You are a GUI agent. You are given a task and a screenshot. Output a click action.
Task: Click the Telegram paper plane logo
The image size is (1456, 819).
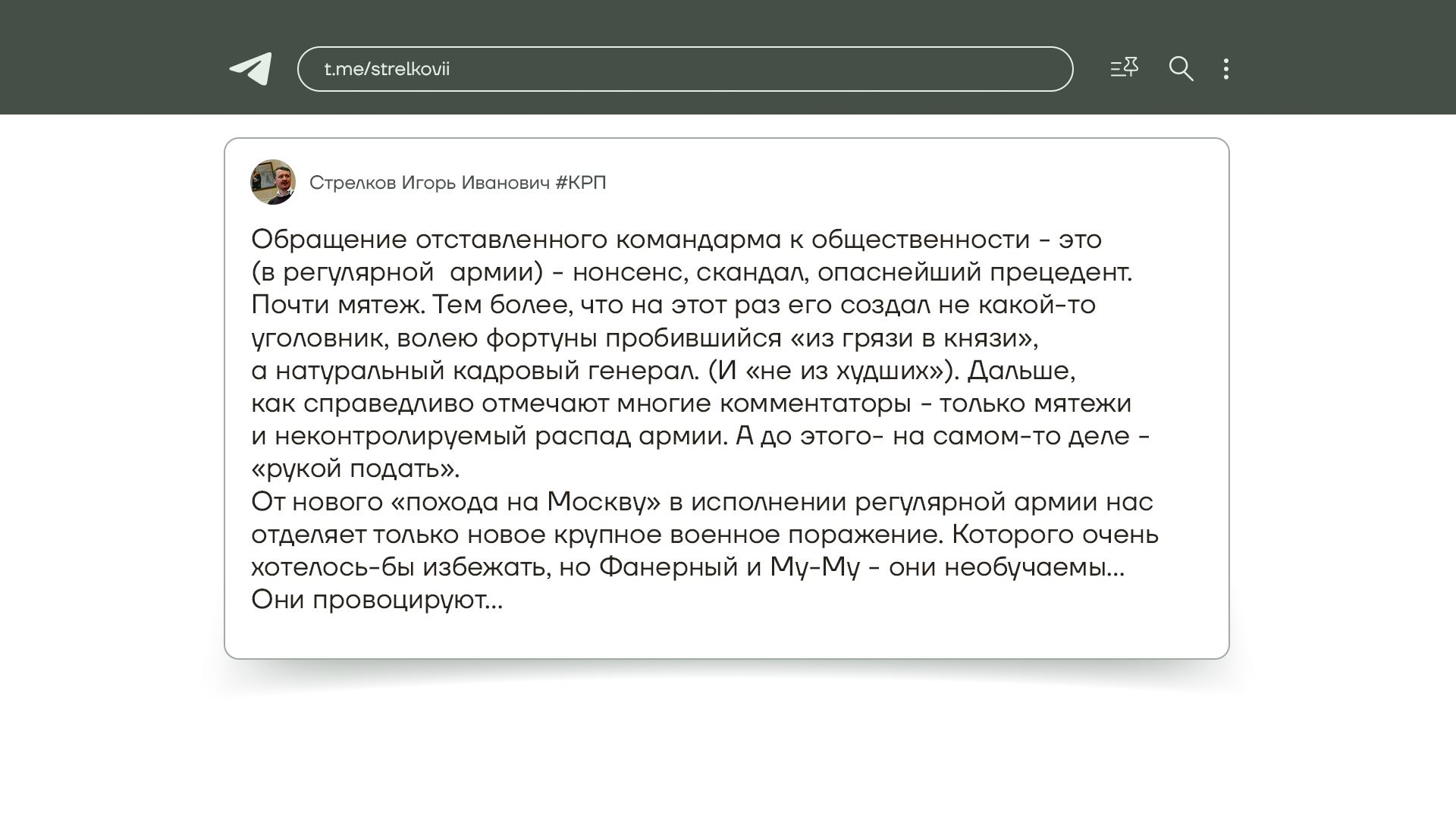pos(251,69)
